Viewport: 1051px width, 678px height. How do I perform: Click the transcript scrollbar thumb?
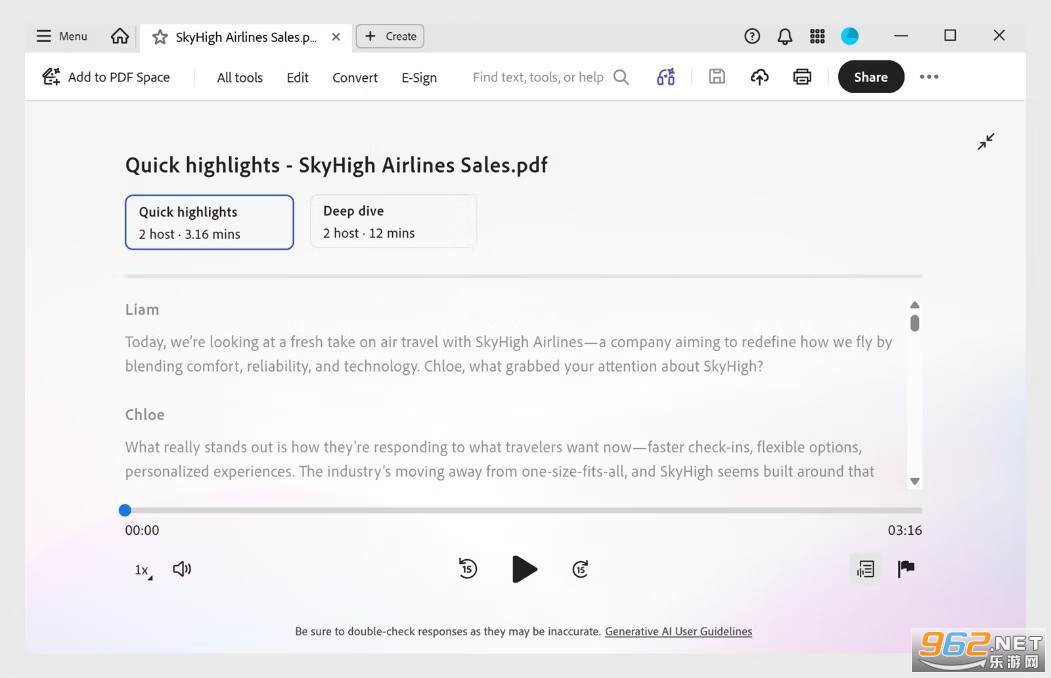click(x=915, y=323)
